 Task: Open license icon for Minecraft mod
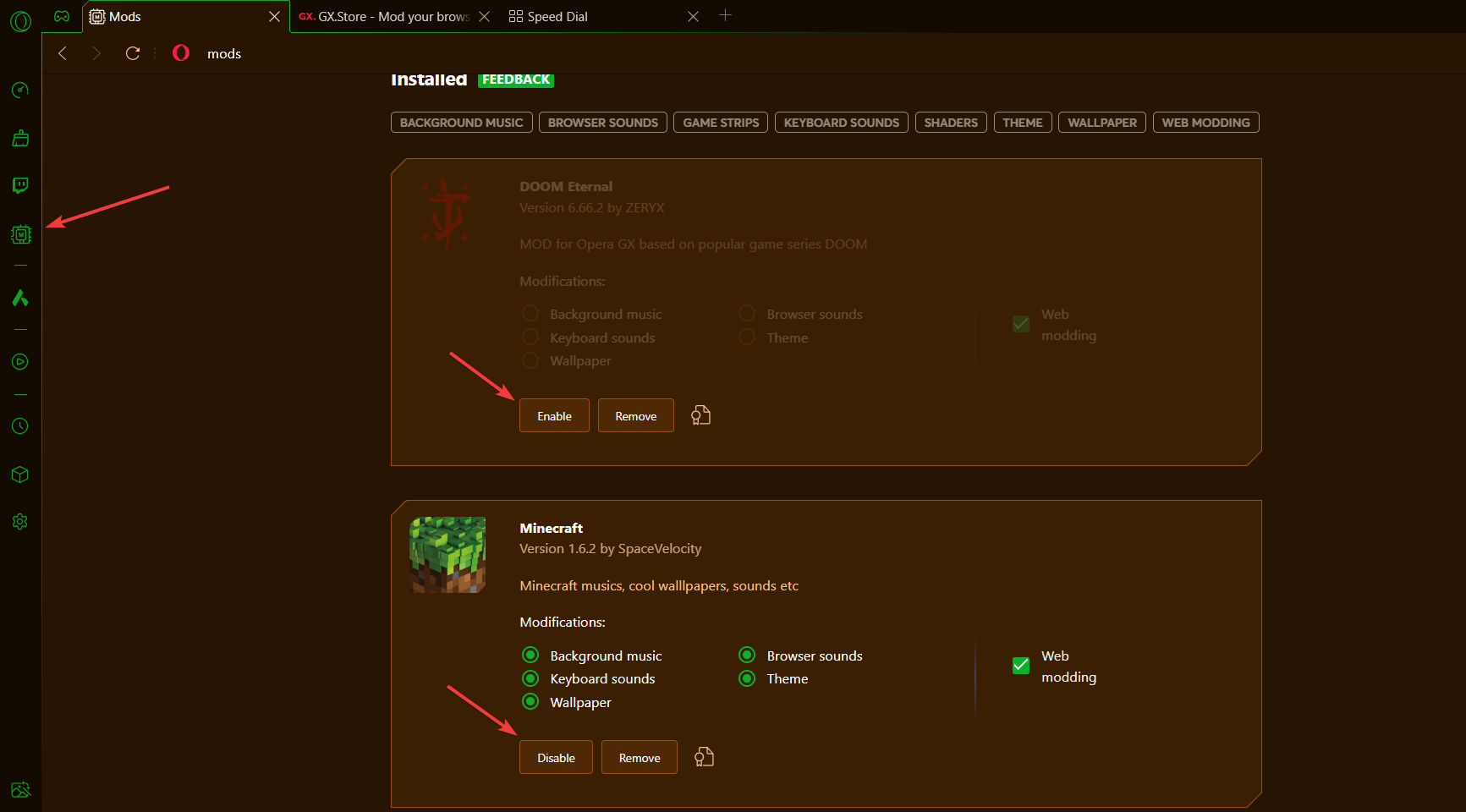point(704,757)
